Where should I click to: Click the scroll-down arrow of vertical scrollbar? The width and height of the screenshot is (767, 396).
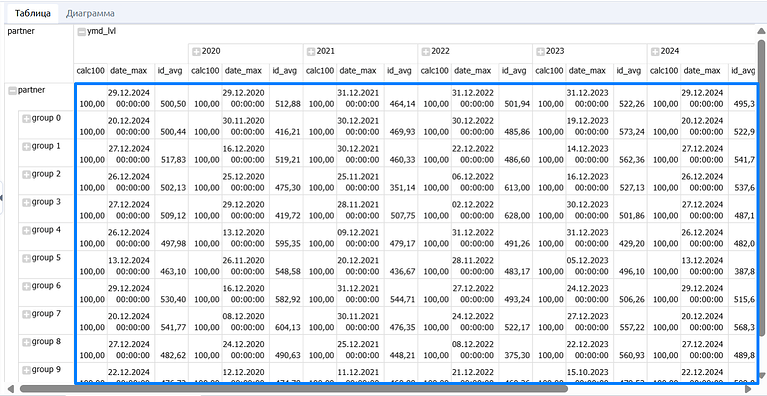point(761,377)
